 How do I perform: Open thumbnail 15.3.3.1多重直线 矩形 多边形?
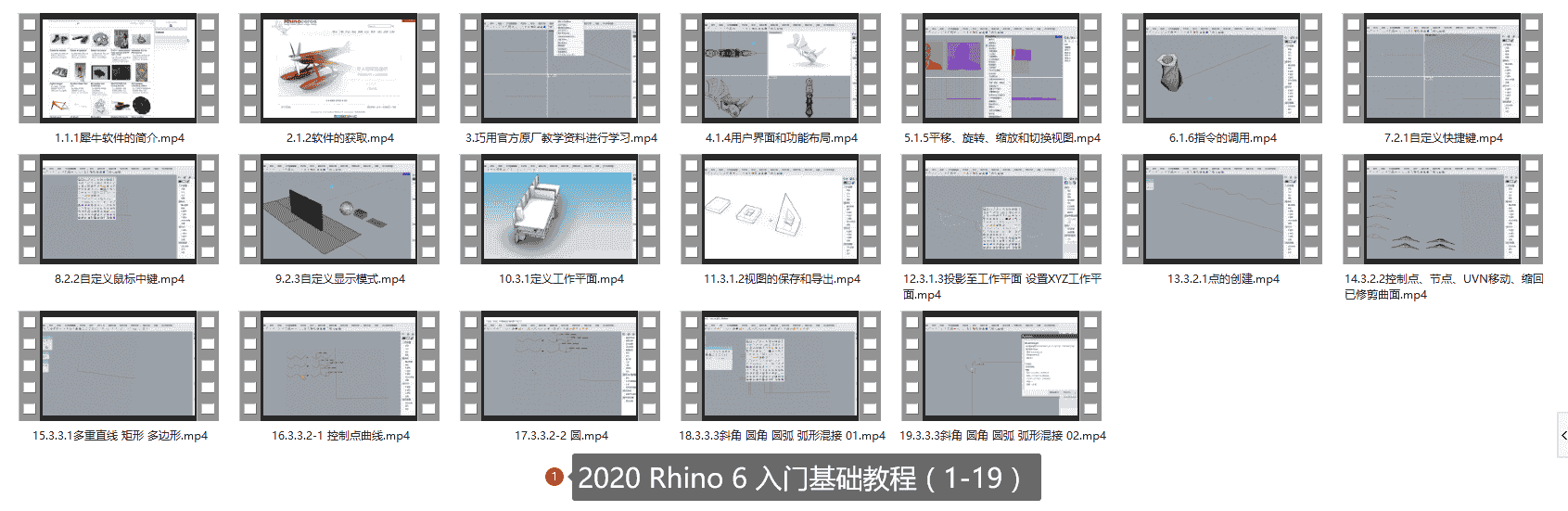(x=119, y=366)
